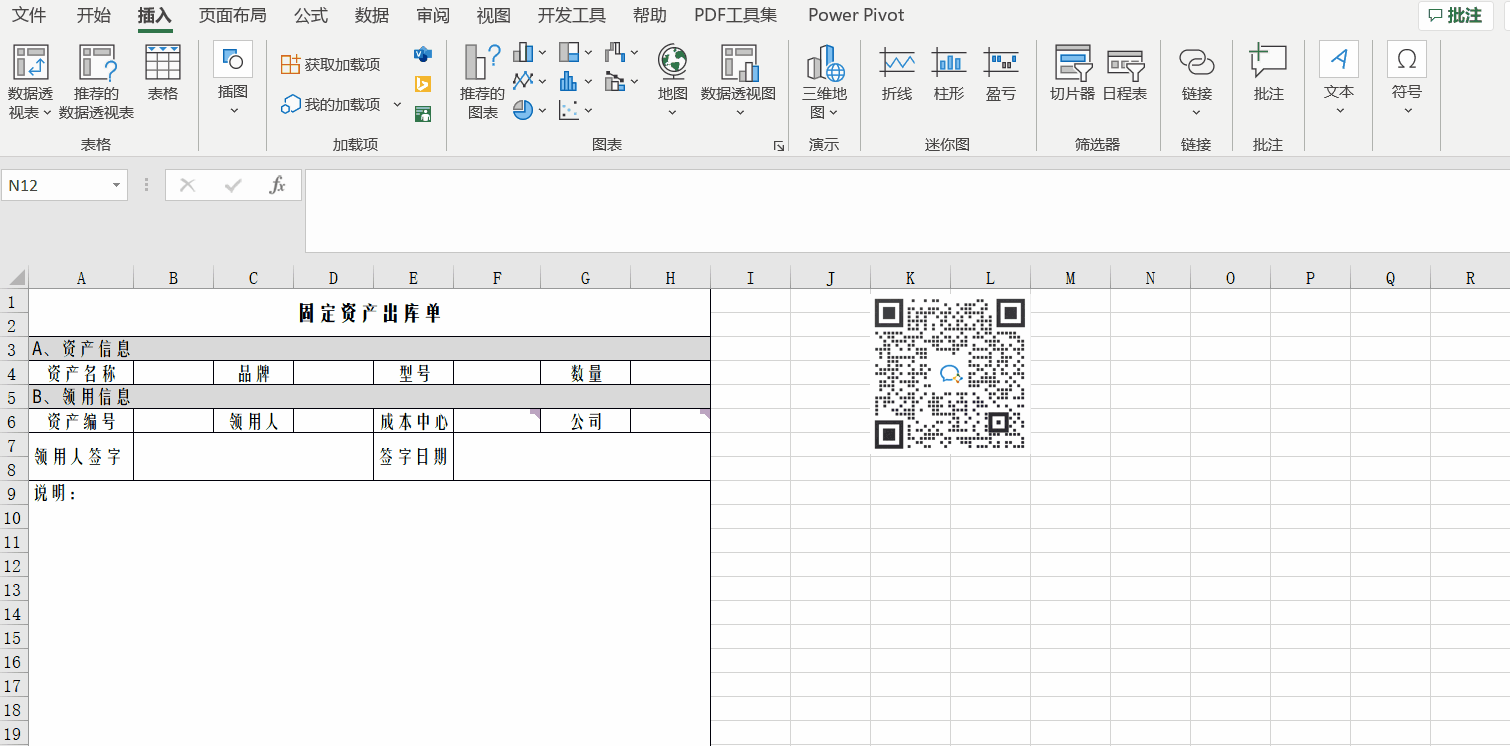This screenshot has width=1510, height=746.
Task: Click the Select All corner button
Action: click(x=14, y=278)
